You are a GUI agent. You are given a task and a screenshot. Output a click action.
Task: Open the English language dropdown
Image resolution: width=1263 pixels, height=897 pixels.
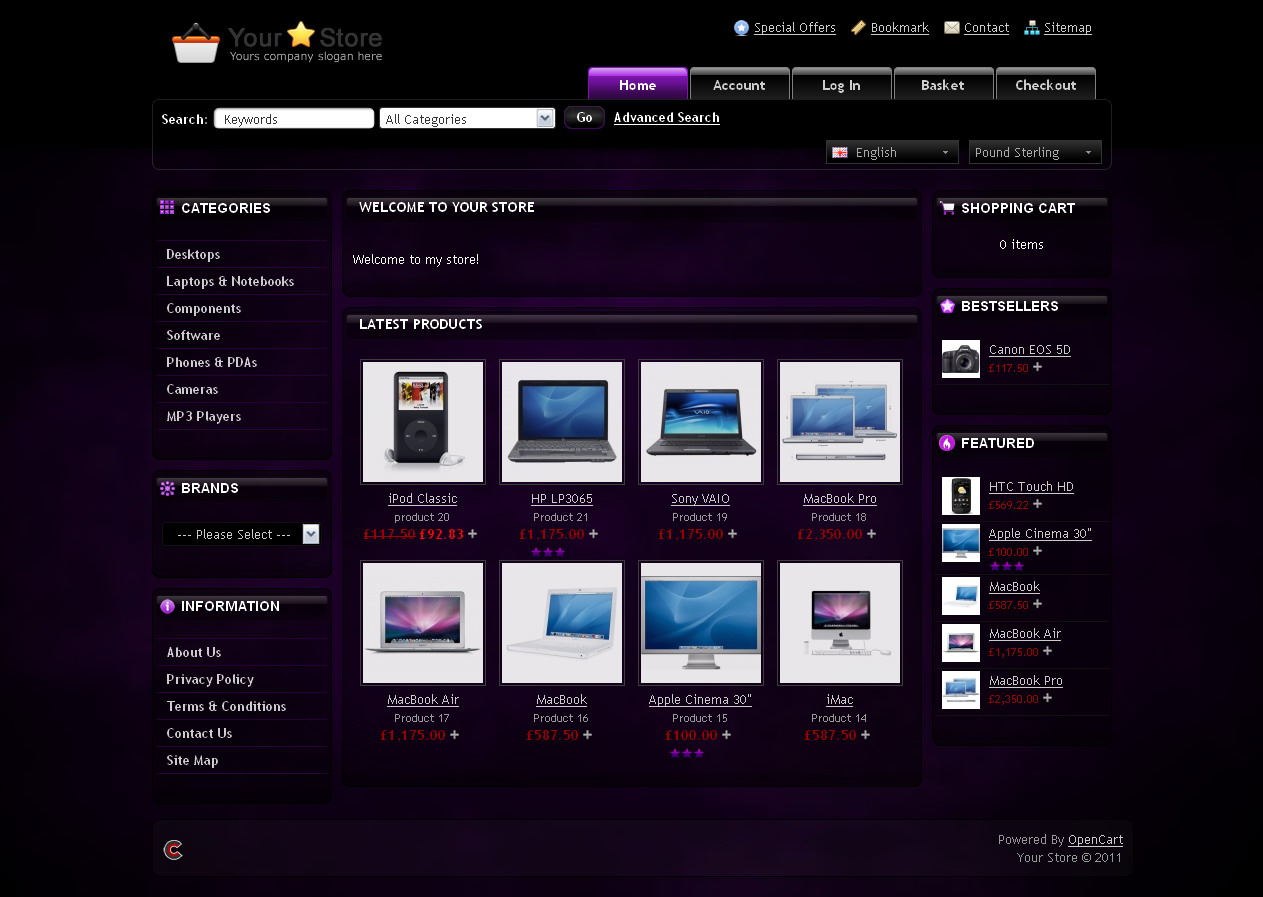tap(892, 152)
